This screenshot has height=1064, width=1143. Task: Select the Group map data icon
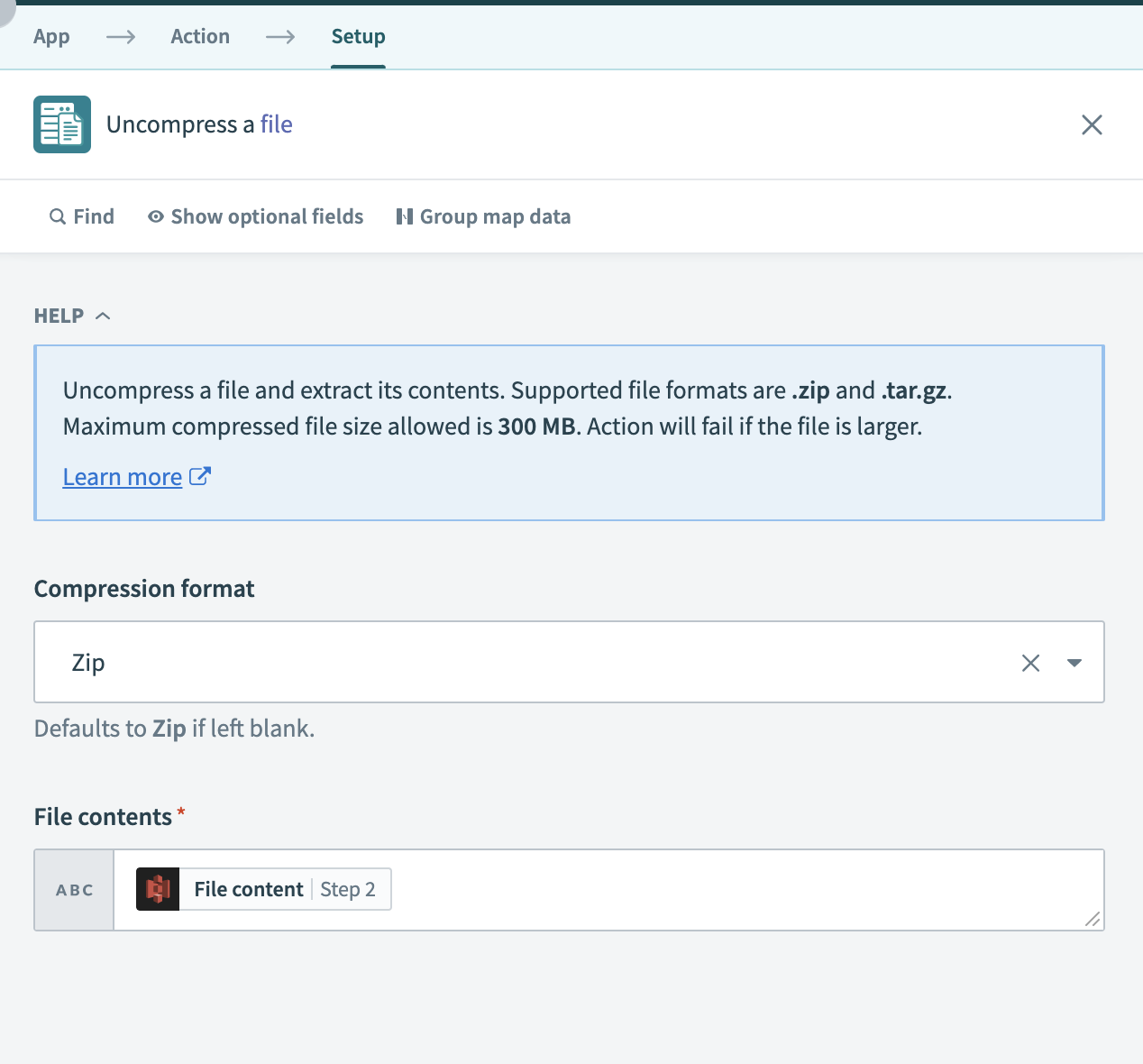[x=405, y=216]
